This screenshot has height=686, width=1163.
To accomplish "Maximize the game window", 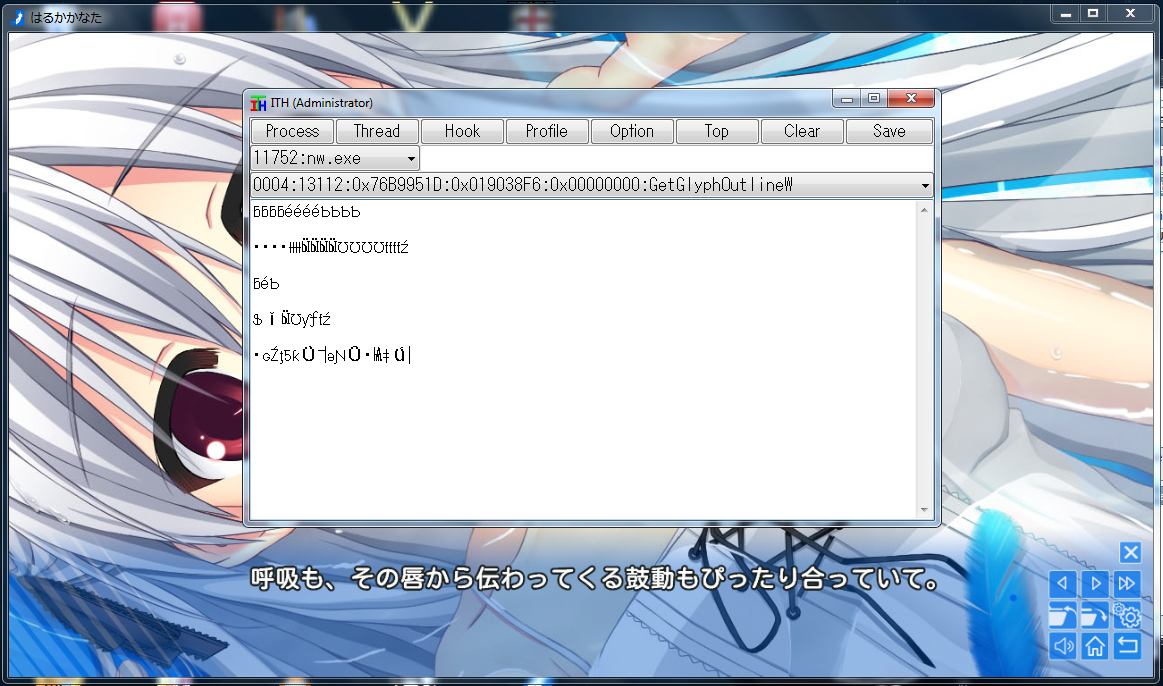I will click(x=1093, y=13).
